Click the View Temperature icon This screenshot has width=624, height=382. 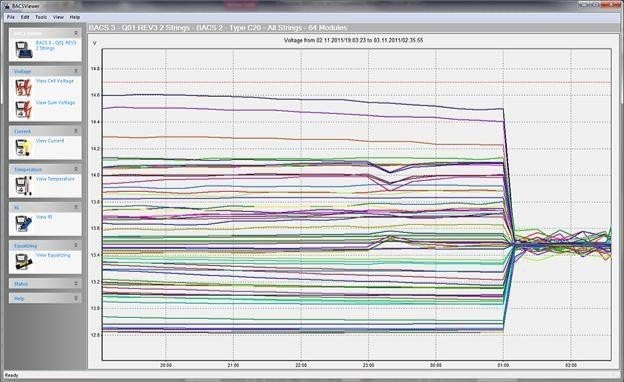[23, 186]
